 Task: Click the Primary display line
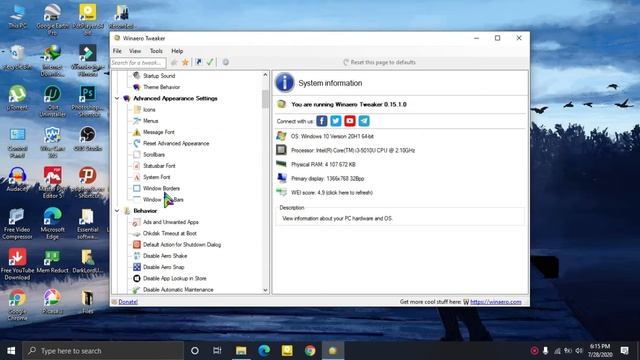tap(327, 179)
